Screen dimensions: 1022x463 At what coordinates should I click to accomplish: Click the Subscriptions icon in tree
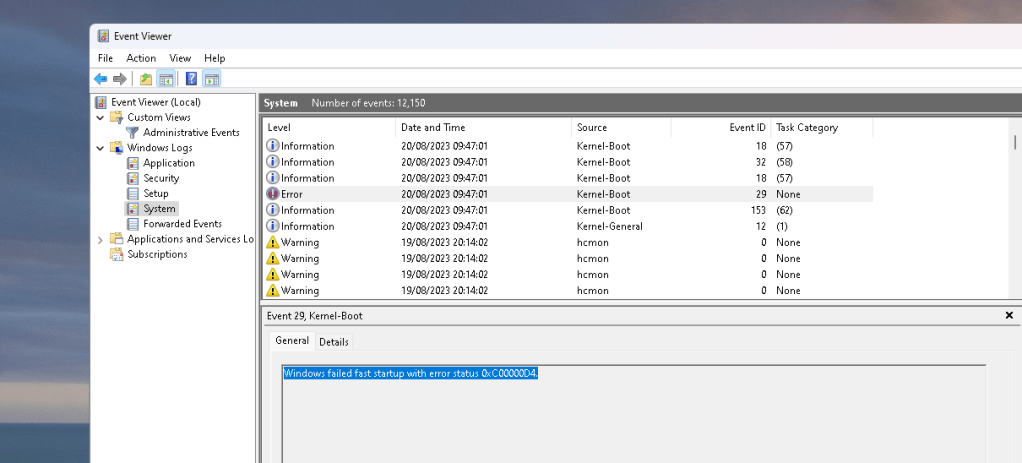point(116,254)
